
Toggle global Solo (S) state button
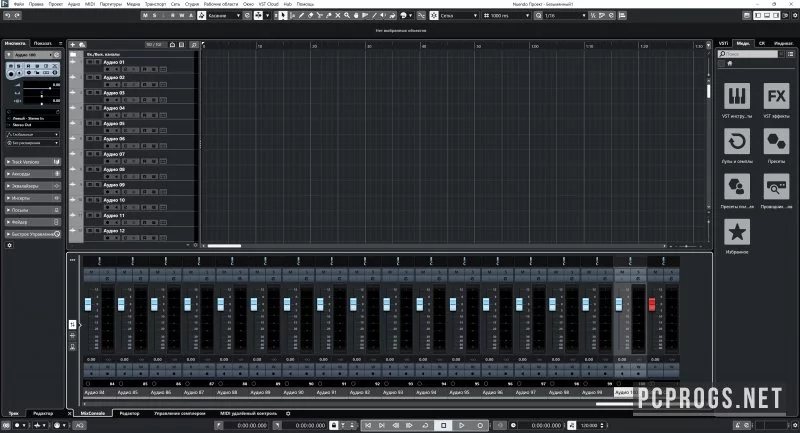(x=155, y=16)
